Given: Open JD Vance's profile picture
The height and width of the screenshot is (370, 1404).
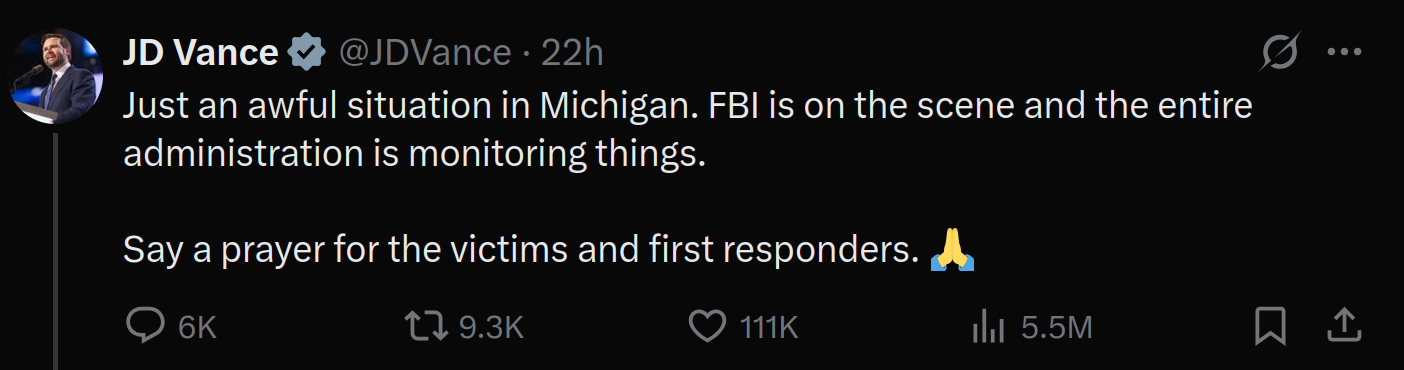Looking at the screenshot, I should [x=56, y=76].
